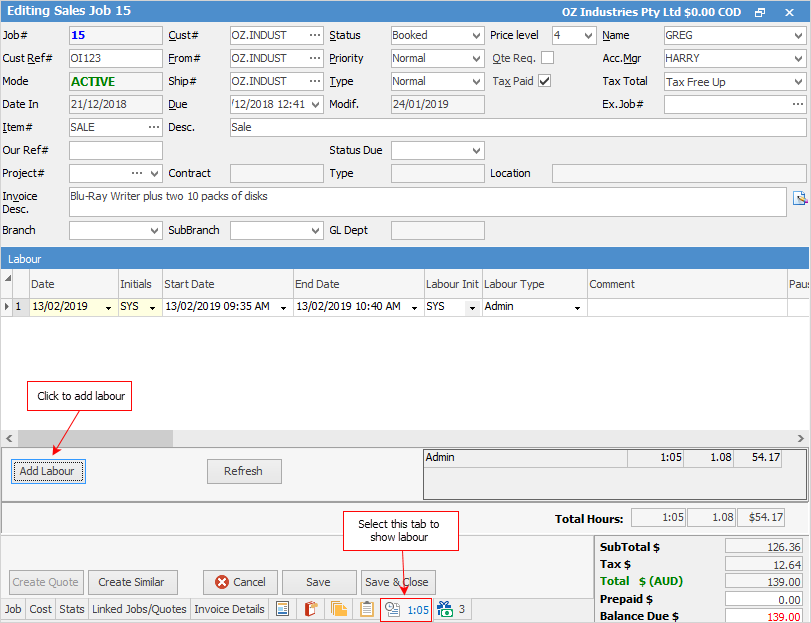The image size is (811, 623).
Task: Open the stacked yellow documents icon tab
Action: coord(339,609)
